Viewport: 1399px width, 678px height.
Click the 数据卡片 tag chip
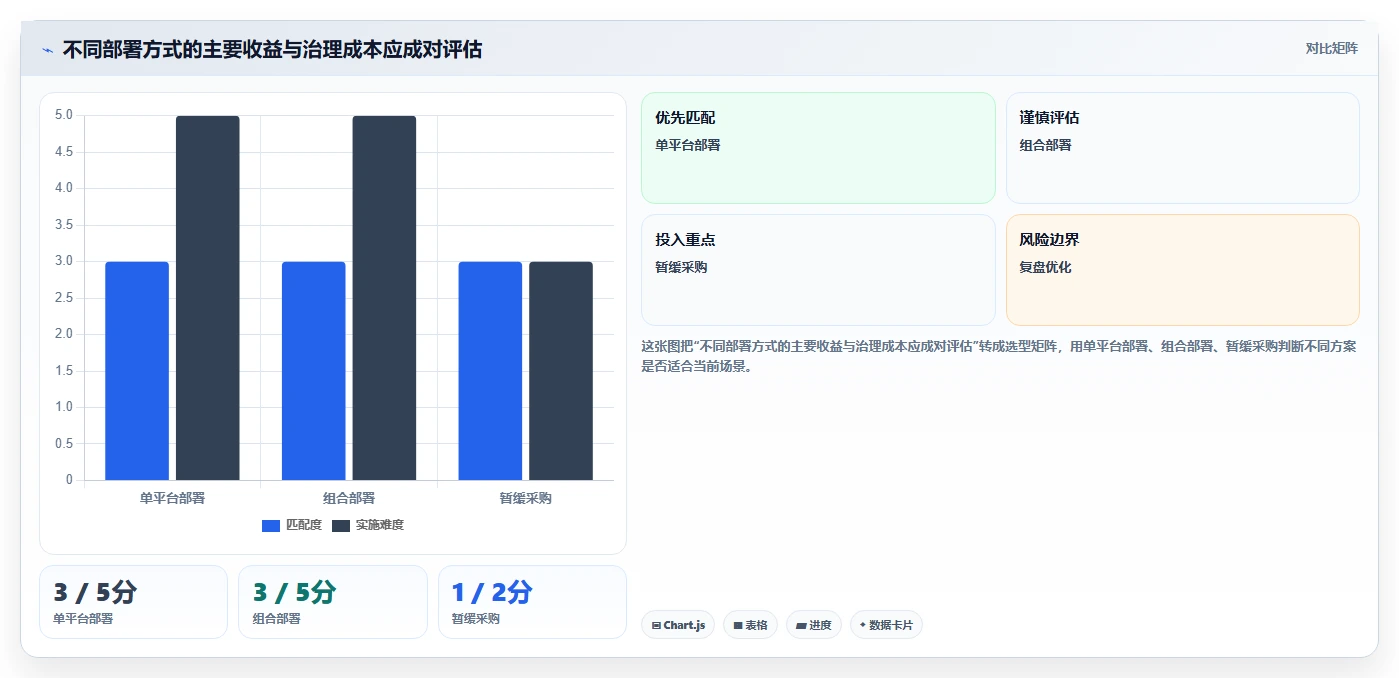[886, 625]
